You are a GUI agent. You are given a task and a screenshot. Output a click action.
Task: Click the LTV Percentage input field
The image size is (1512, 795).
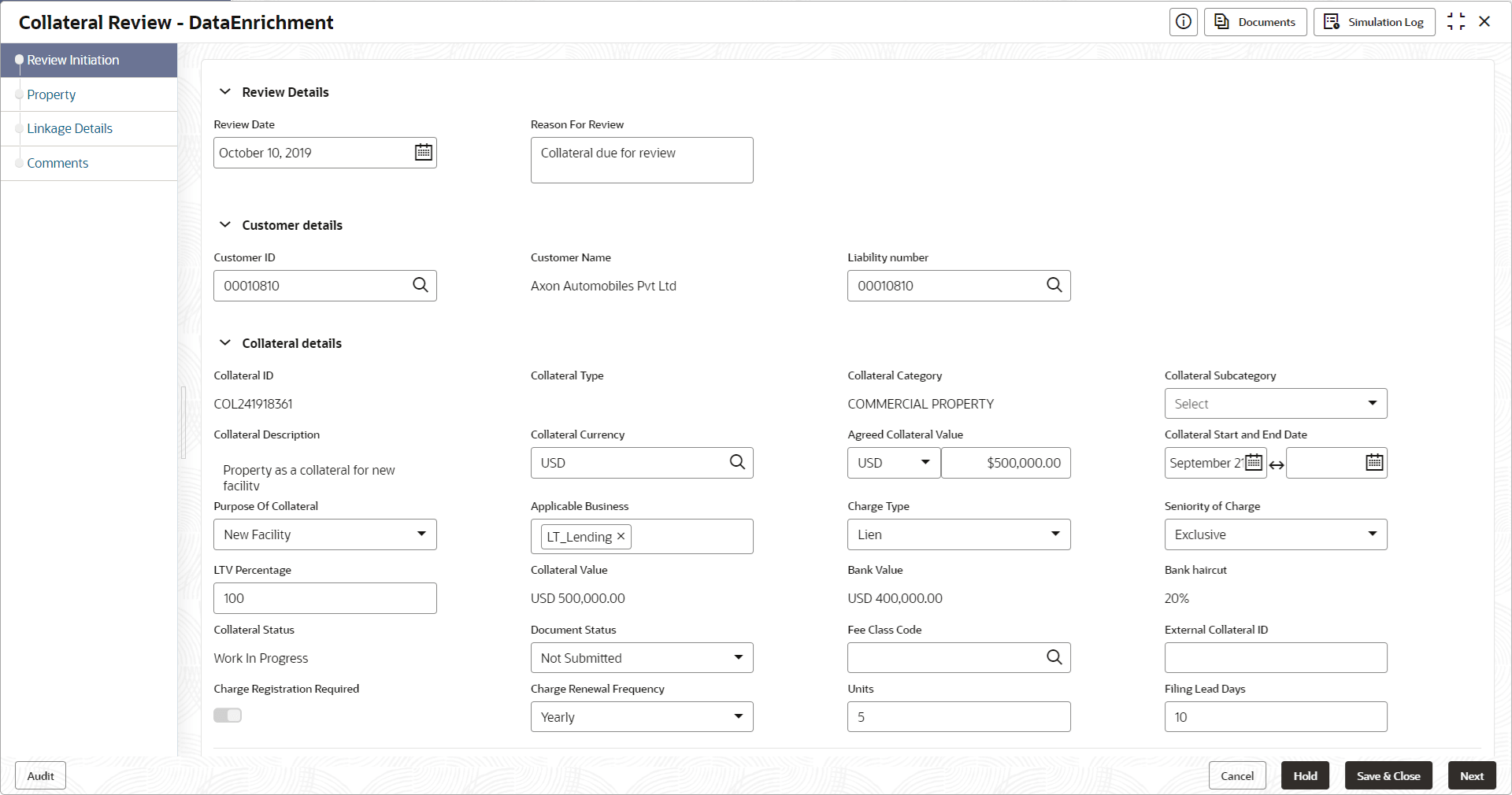click(x=324, y=598)
